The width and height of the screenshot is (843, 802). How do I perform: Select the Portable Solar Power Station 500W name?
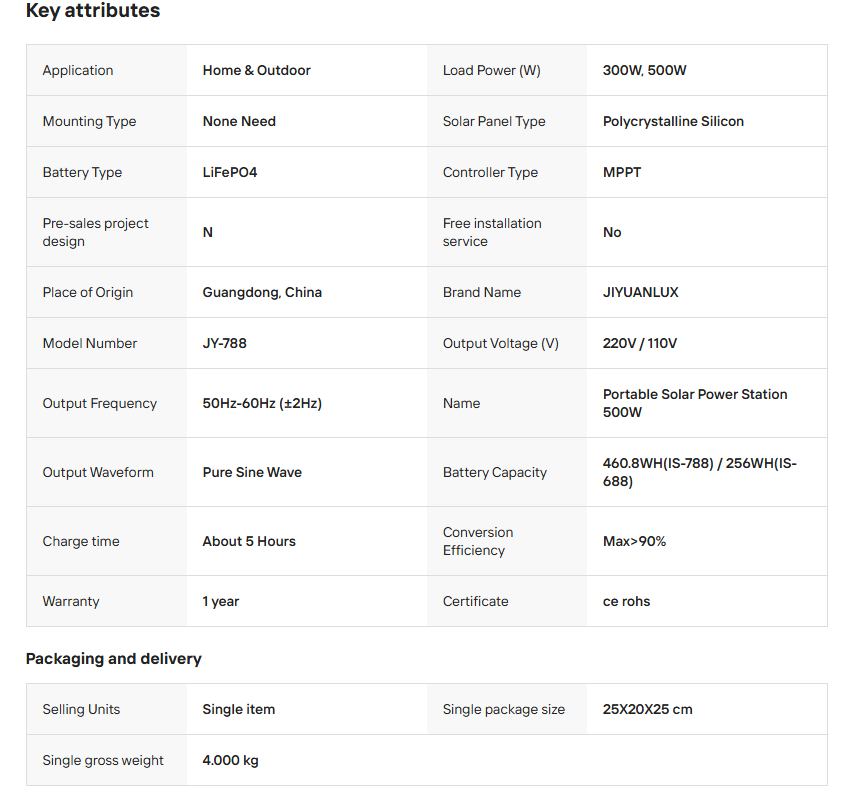click(695, 403)
